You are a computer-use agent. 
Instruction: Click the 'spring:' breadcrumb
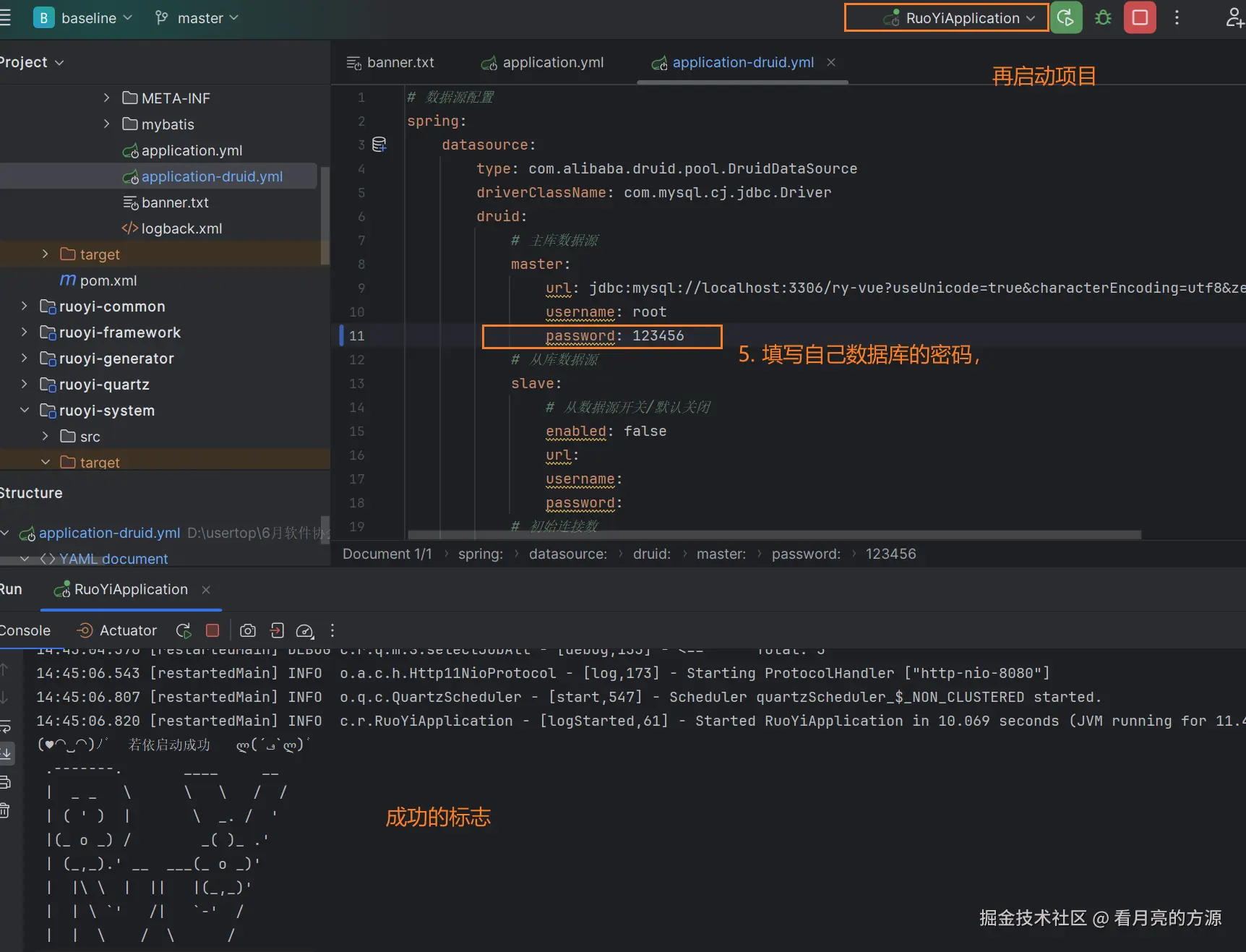pos(481,554)
